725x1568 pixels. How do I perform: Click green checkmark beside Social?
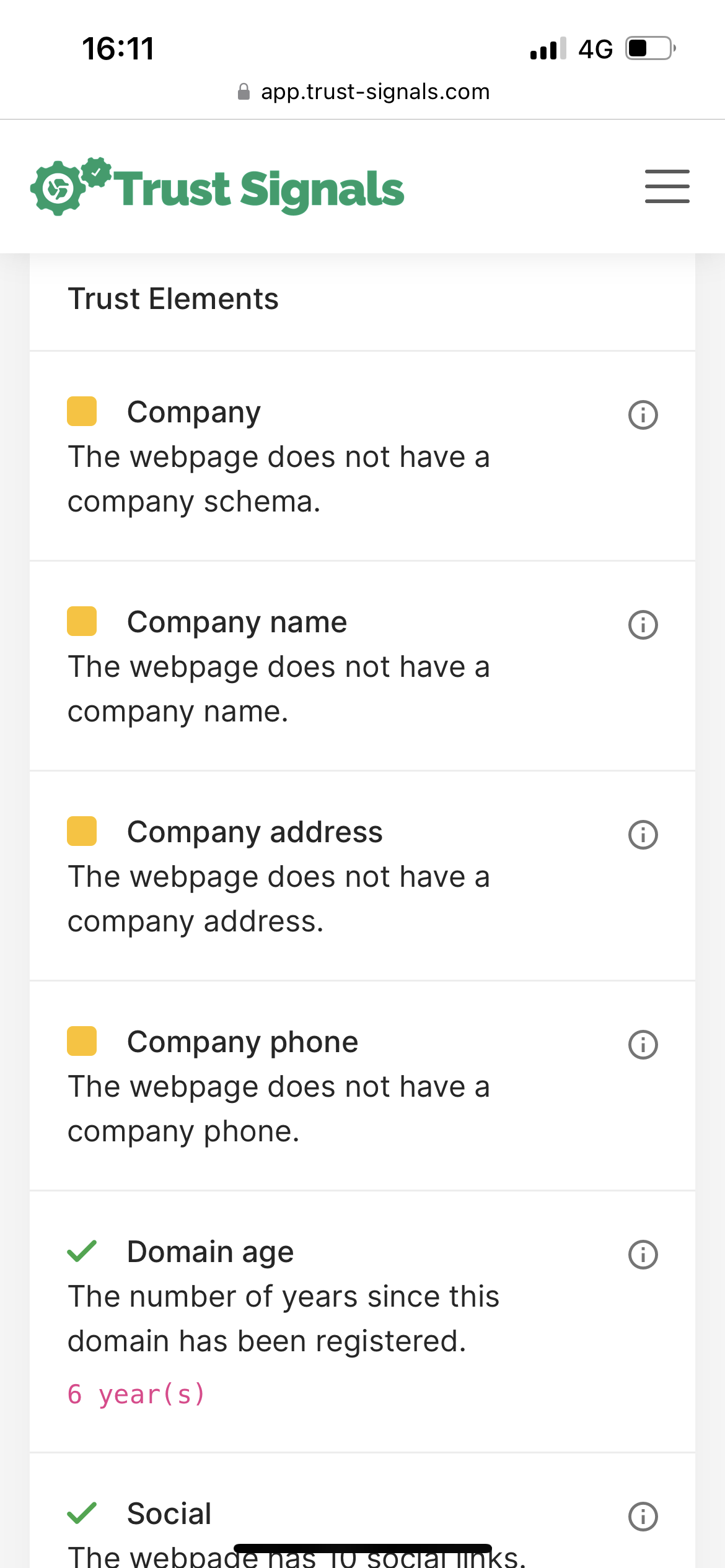point(82,1513)
